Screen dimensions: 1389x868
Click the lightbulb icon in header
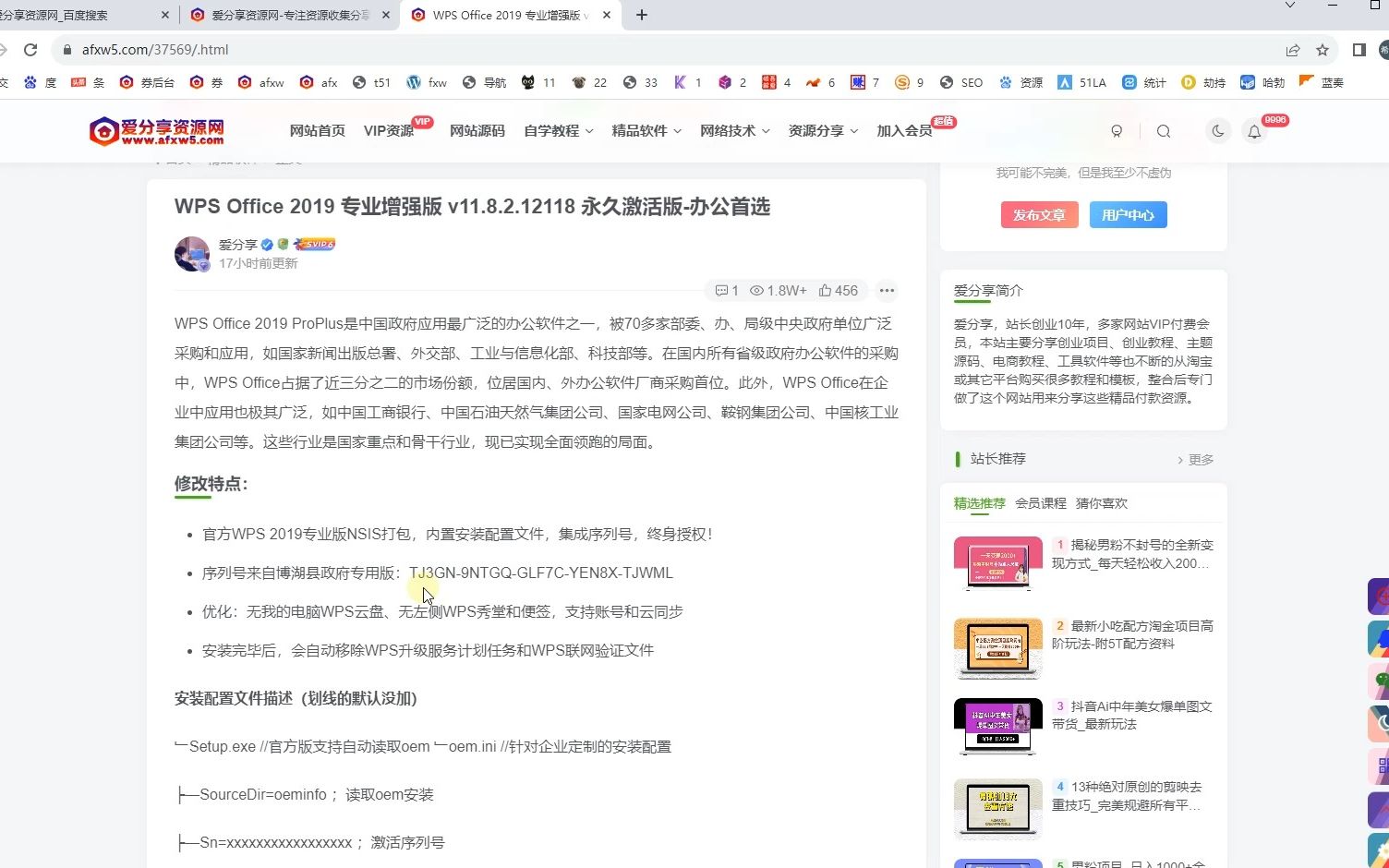pos(1117,131)
